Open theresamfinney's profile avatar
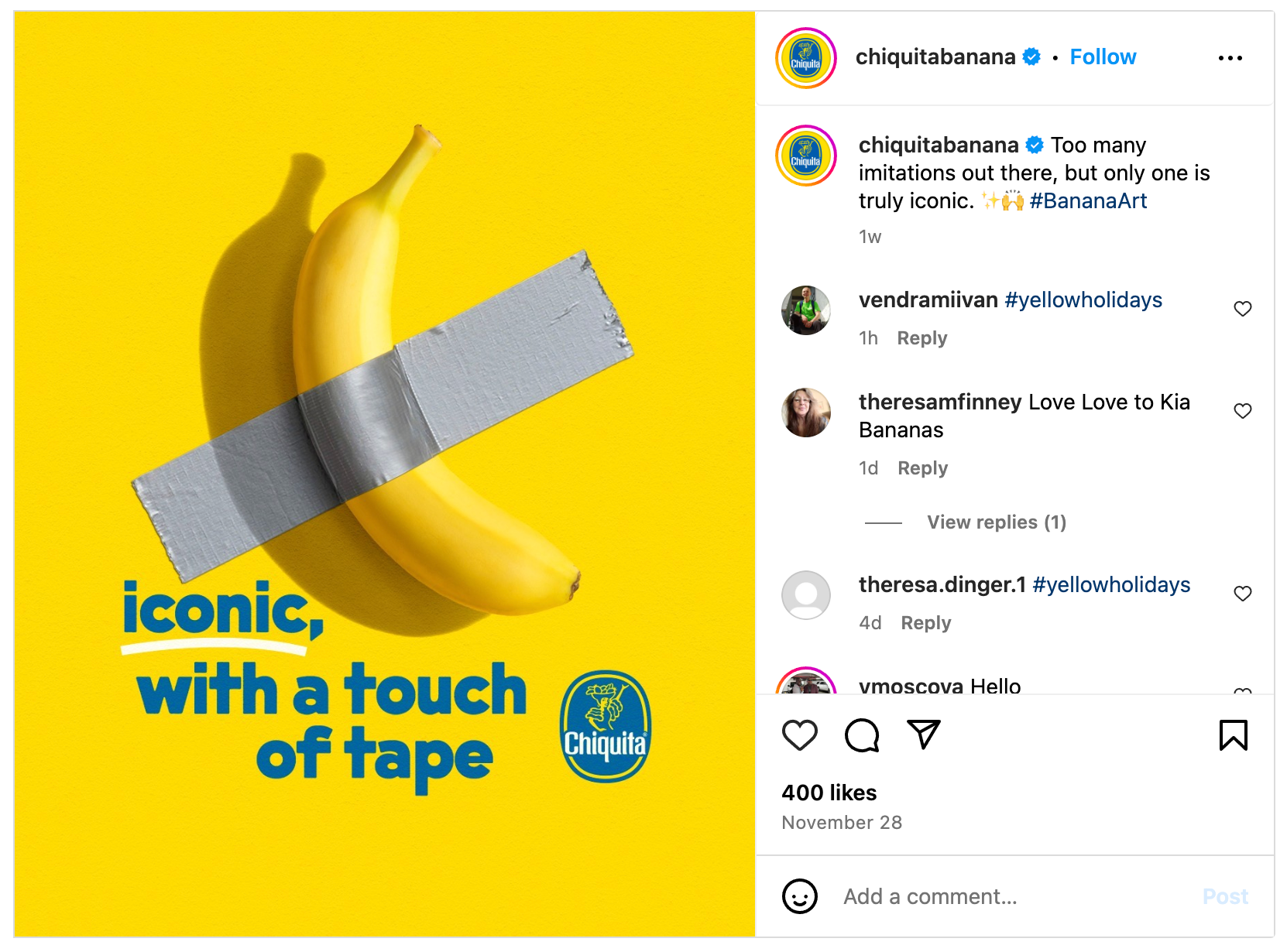The width and height of the screenshot is (1287, 952). point(805,413)
